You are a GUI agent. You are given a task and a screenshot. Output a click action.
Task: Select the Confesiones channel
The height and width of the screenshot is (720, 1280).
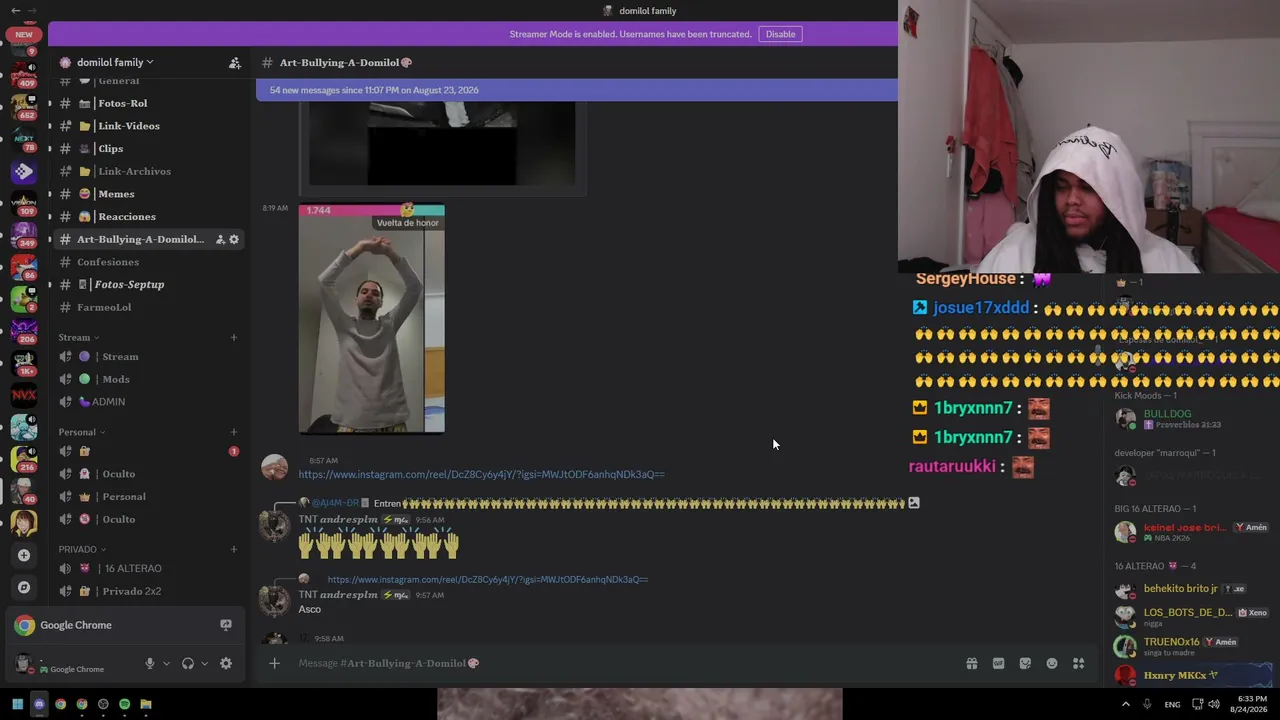147,262
